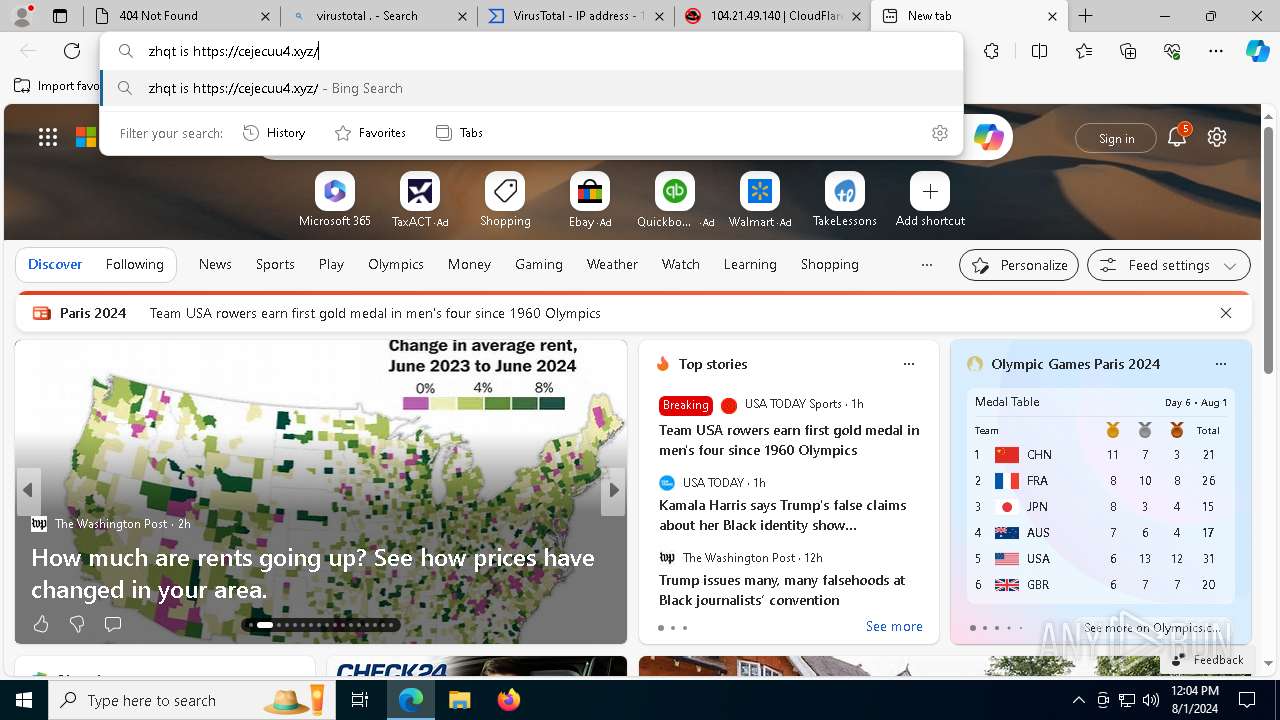Open the app launcher grid icon
The height and width of the screenshot is (720, 1280).
(x=48, y=138)
